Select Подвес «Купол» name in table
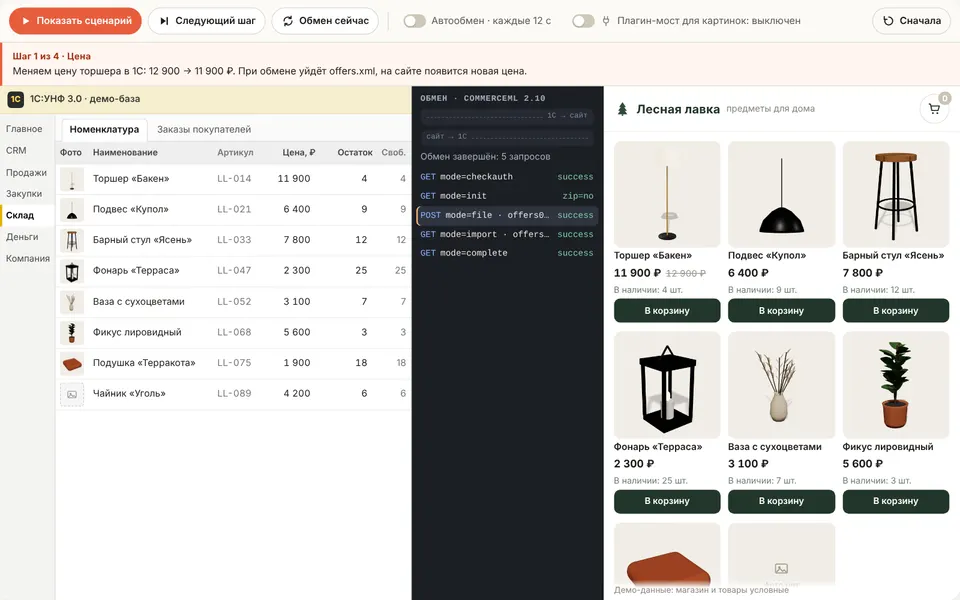Image resolution: width=960 pixels, height=600 pixels. click(x=130, y=209)
